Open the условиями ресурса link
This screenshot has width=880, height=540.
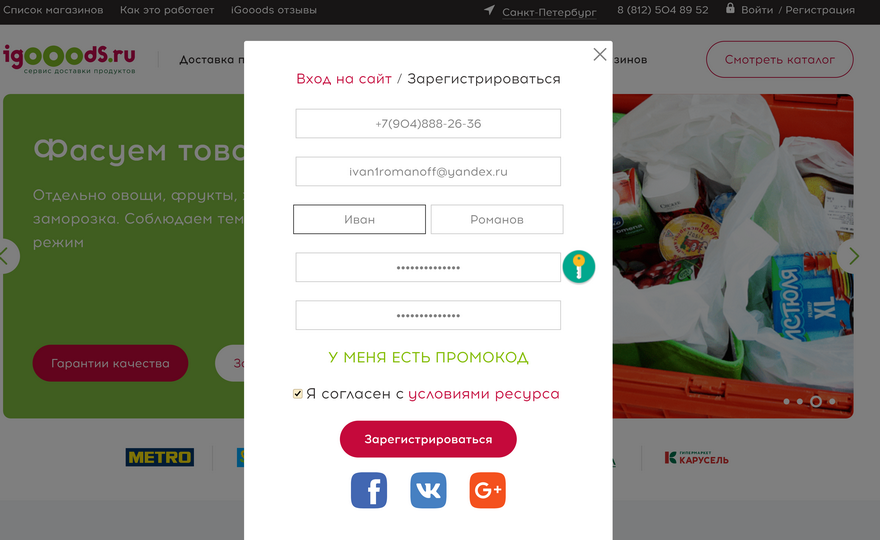[484, 394]
